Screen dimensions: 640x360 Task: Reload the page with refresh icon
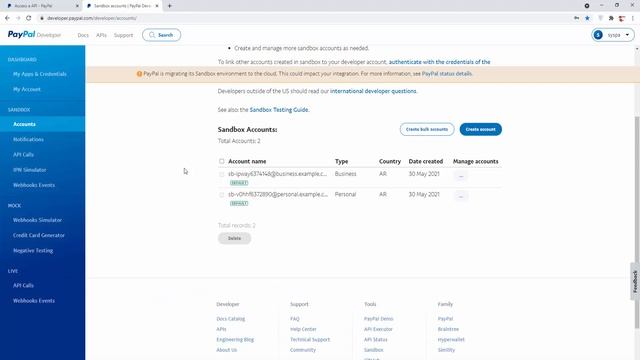pyautogui.click(x=29, y=18)
